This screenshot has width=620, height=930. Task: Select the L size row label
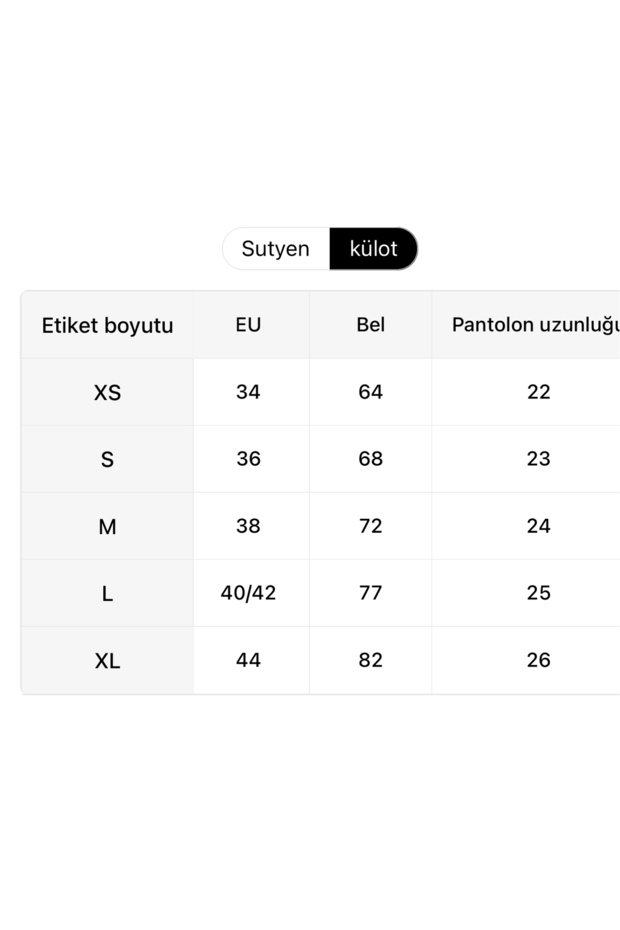tap(107, 593)
